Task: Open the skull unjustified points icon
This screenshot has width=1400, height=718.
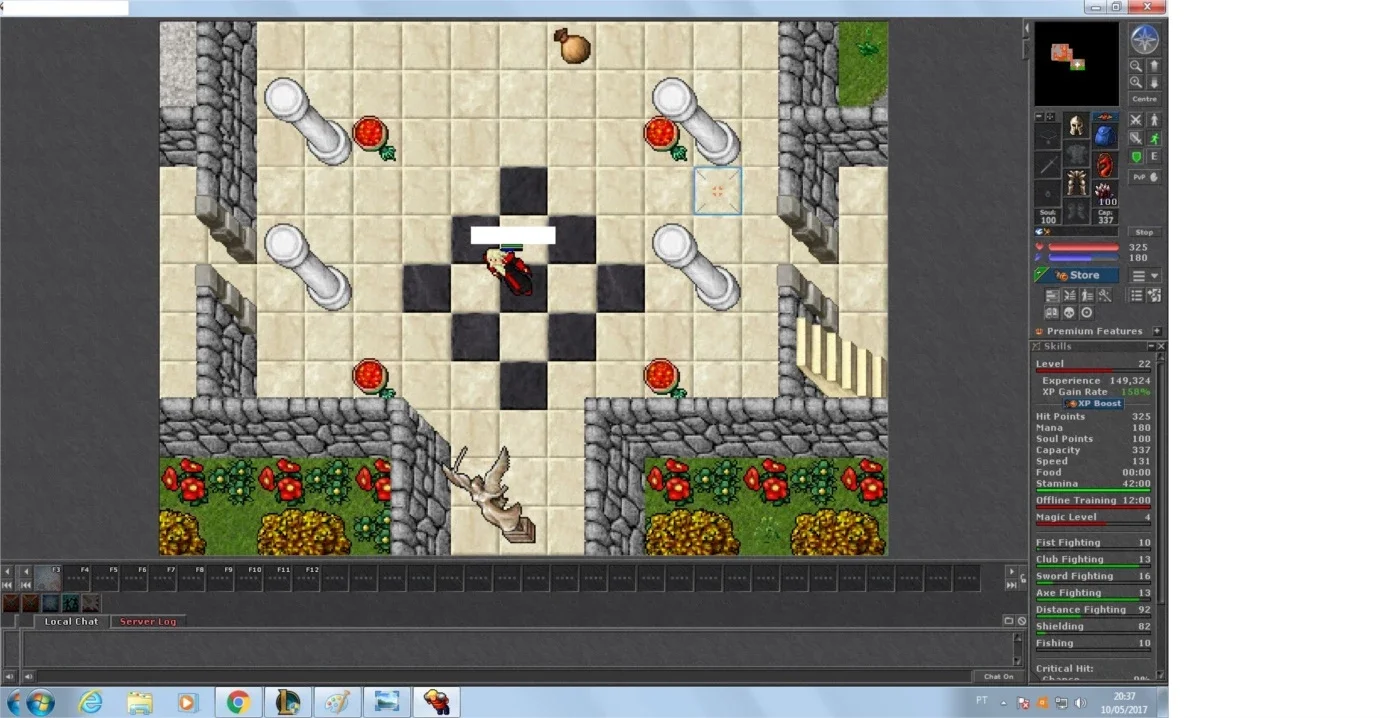Action: pos(1070,313)
